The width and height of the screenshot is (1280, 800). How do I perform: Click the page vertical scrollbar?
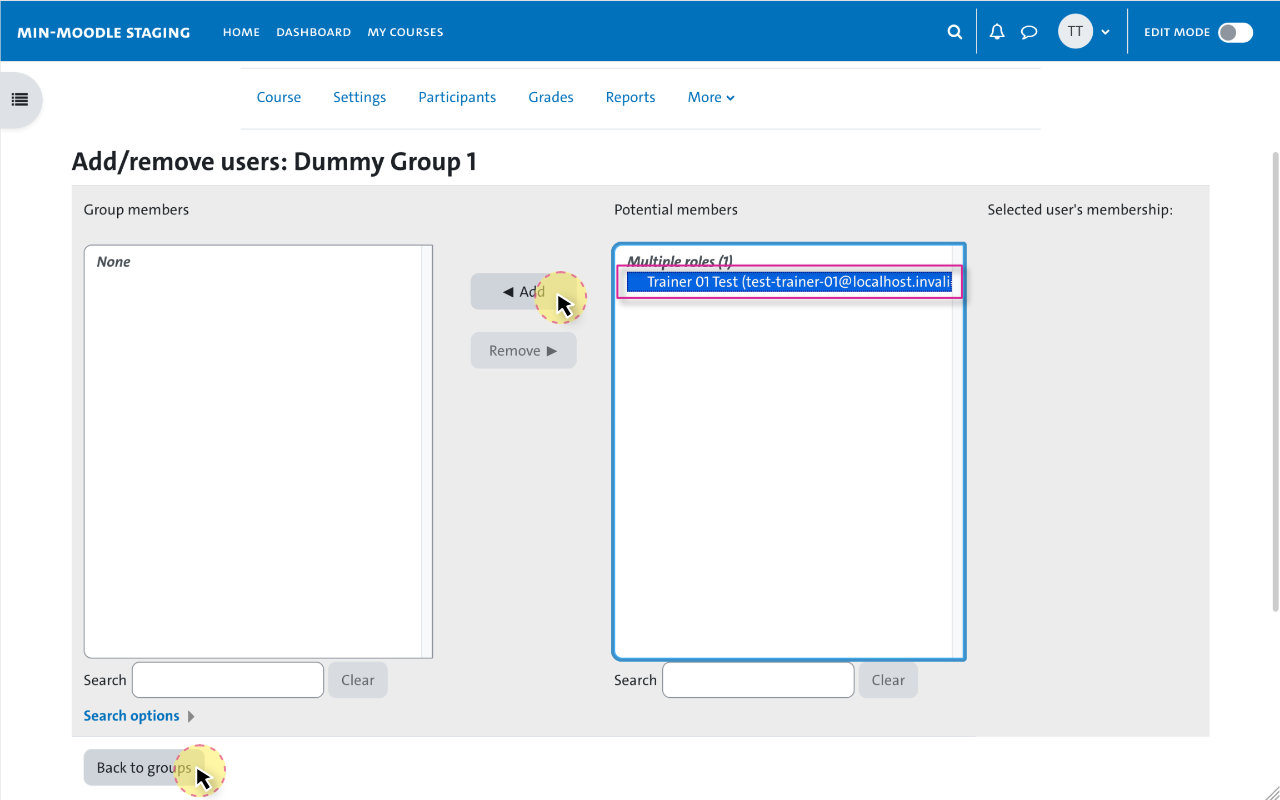pyautogui.click(x=1274, y=380)
